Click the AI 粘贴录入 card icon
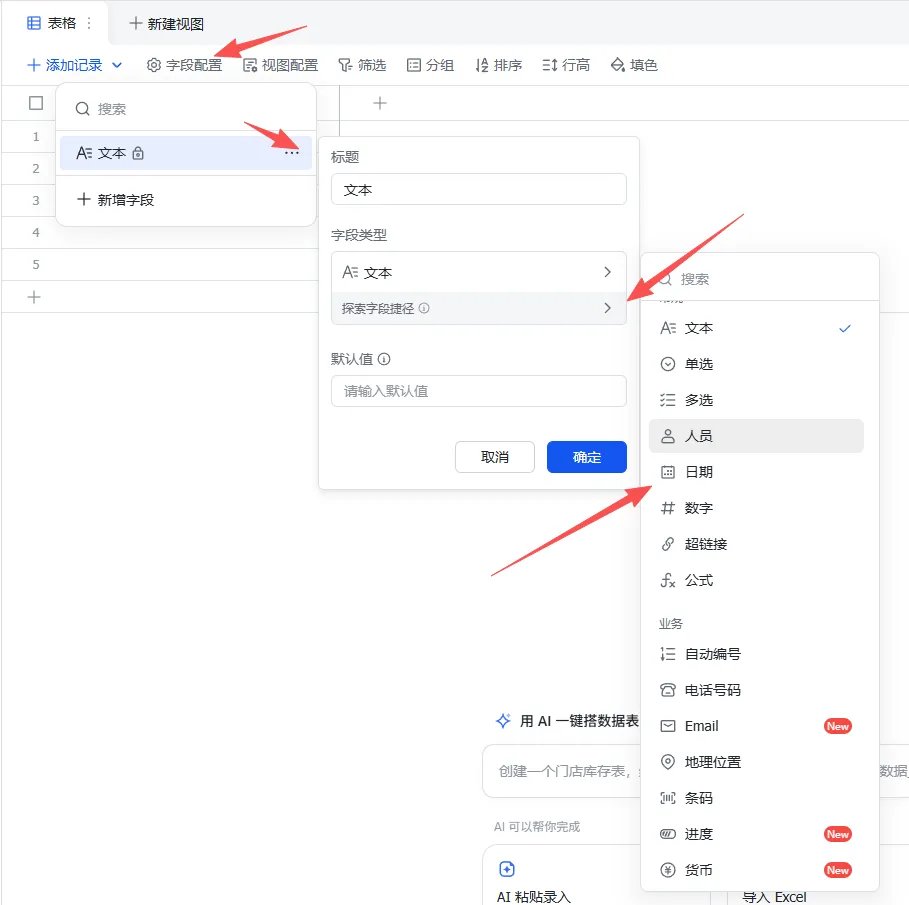909x905 pixels. tap(507, 868)
